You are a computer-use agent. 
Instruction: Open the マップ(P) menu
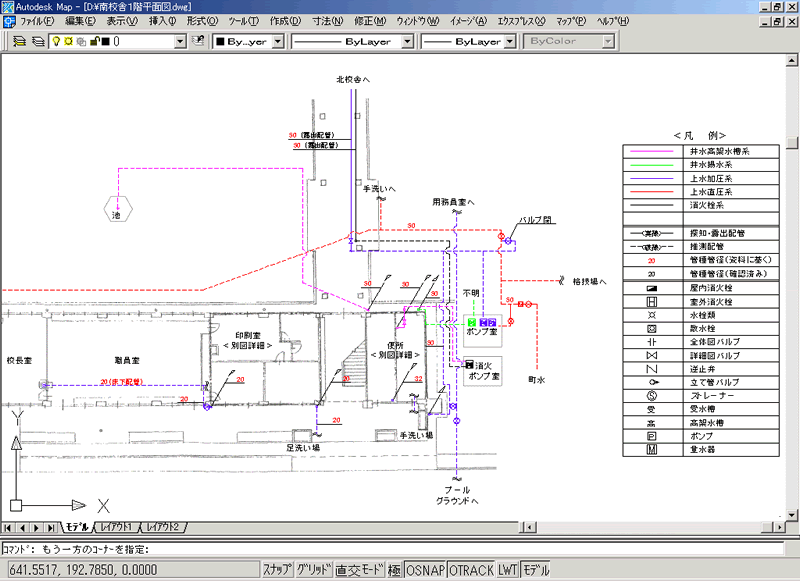click(571, 21)
